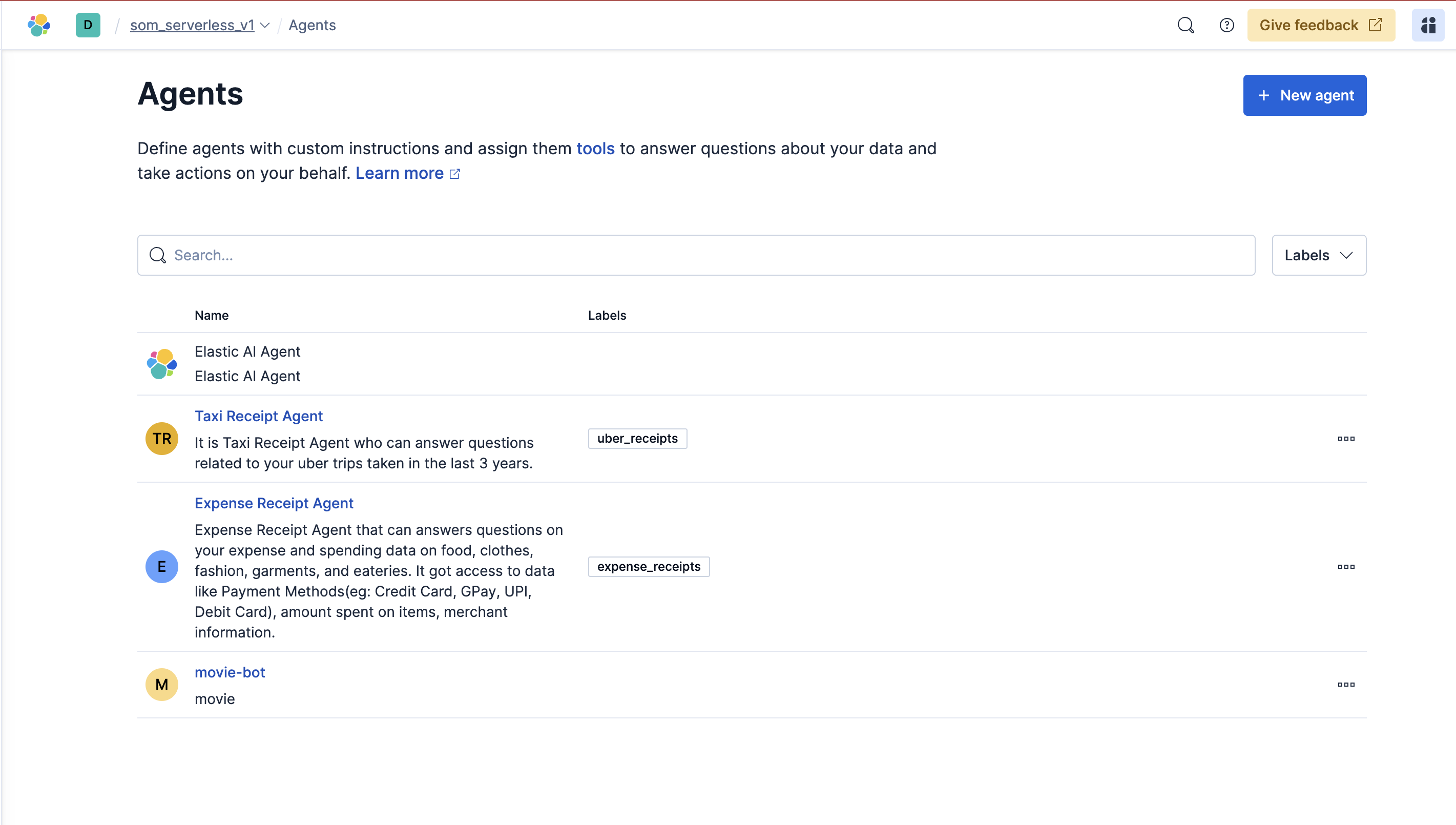The width and height of the screenshot is (1456, 825).
Task: Open the global search magnifier icon
Action: click(1185, 25)
